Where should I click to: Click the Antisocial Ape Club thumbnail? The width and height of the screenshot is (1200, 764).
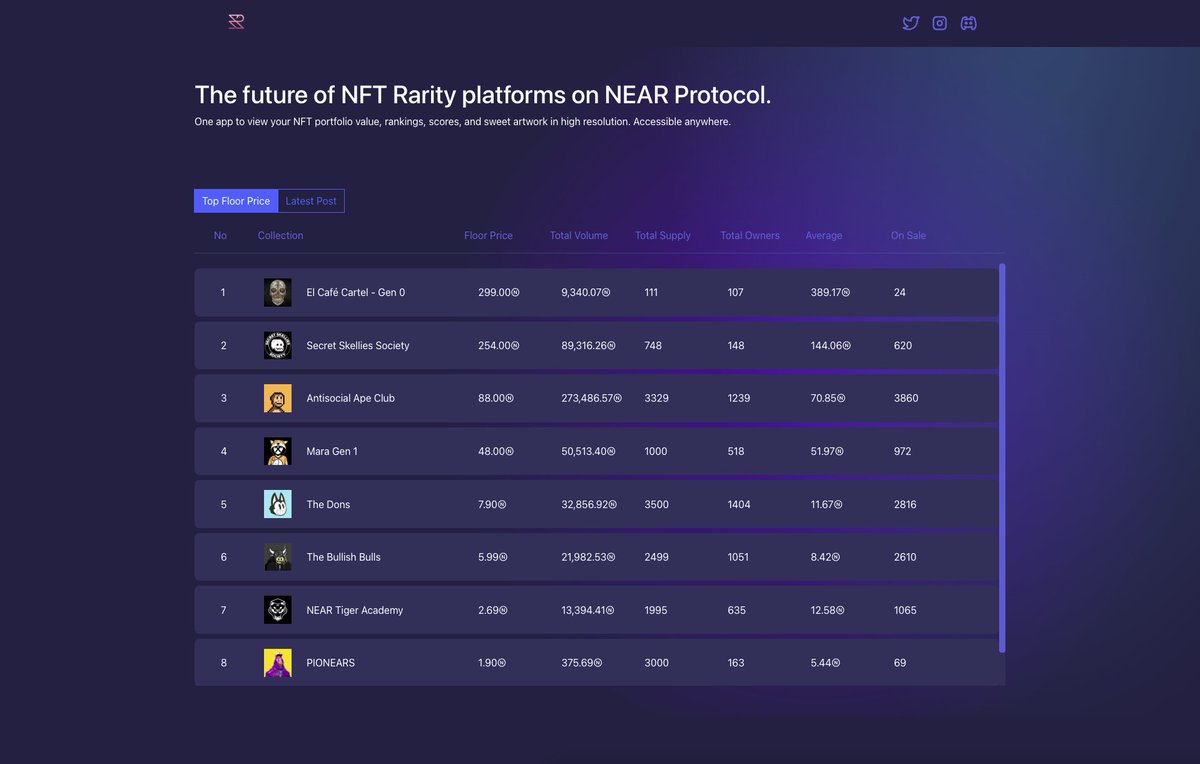click(278, 398)
